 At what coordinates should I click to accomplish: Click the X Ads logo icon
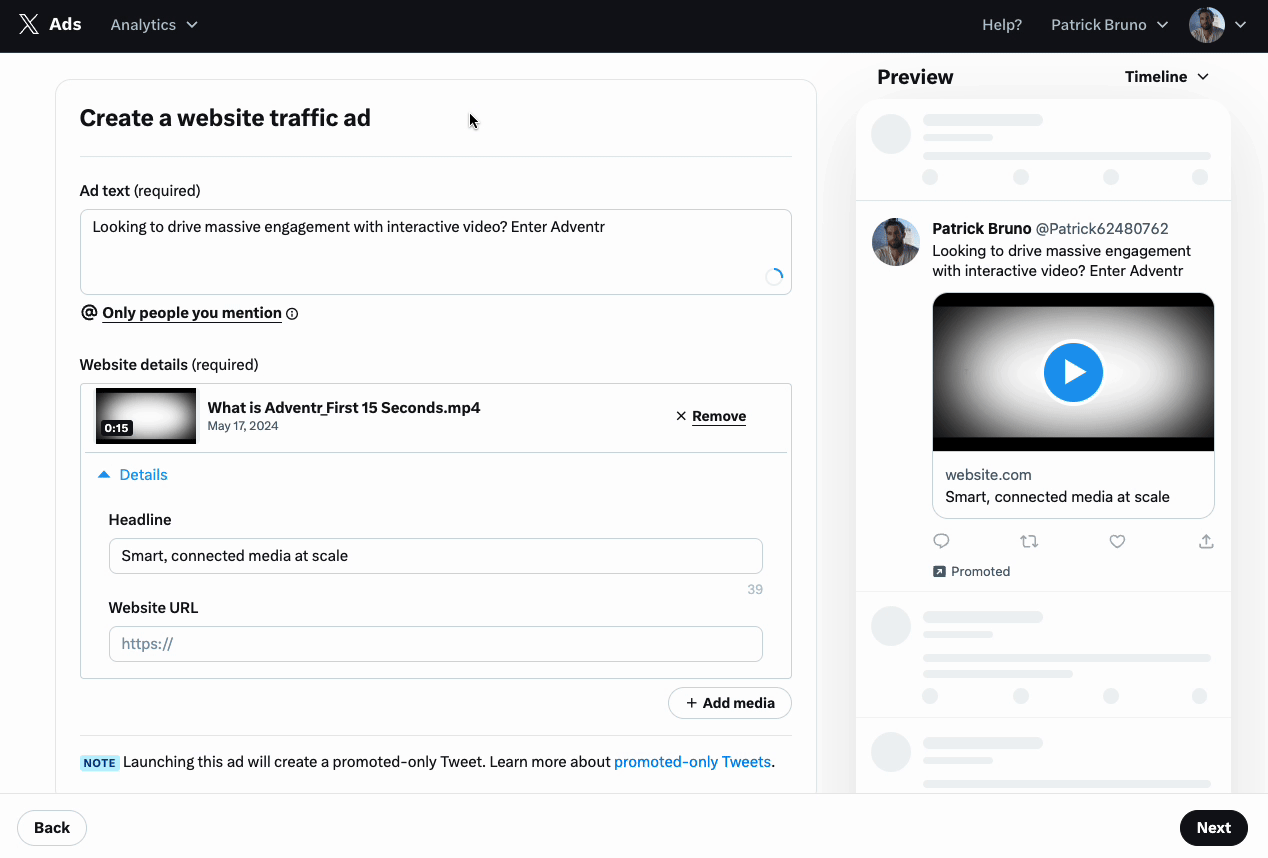(x=29, y=25)
